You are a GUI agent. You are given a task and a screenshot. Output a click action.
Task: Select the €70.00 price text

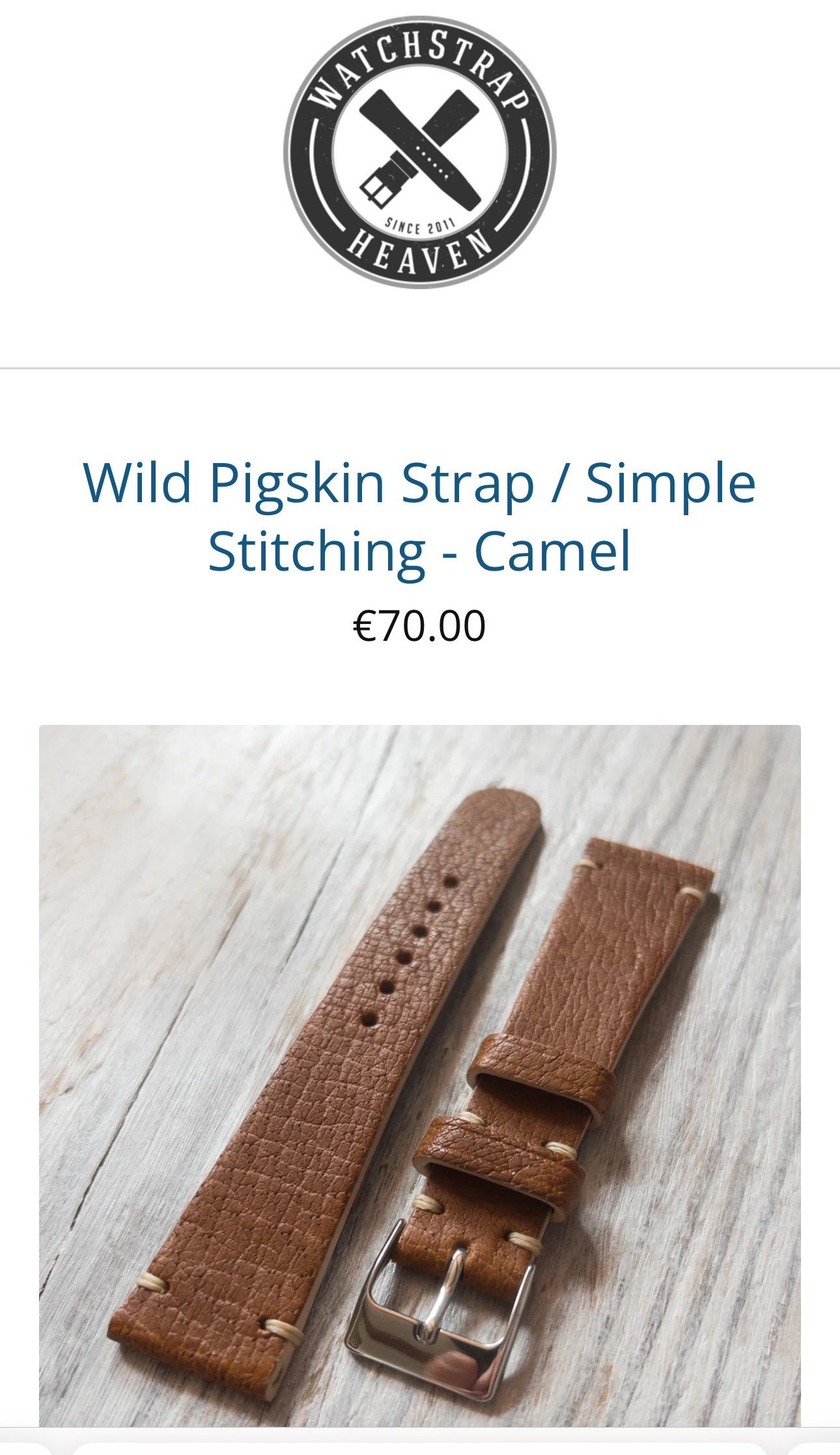[420, 626]
